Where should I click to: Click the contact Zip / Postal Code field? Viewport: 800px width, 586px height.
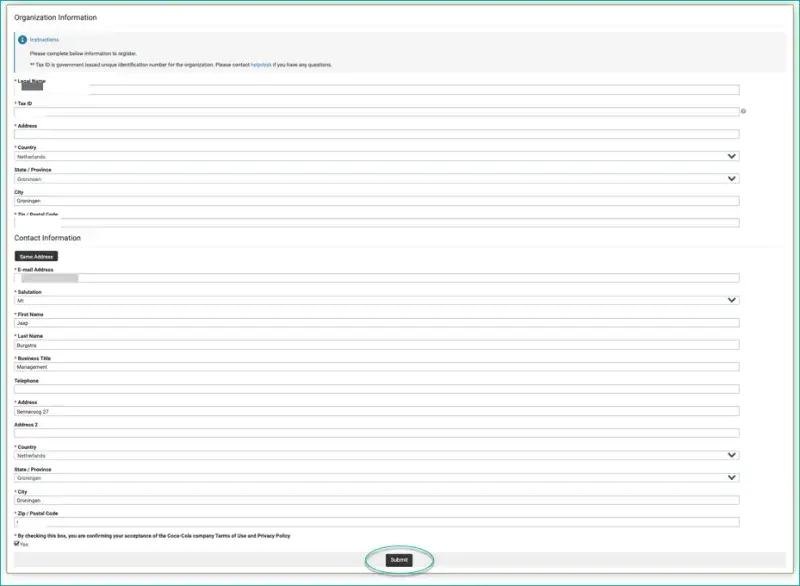pos(376,522)
